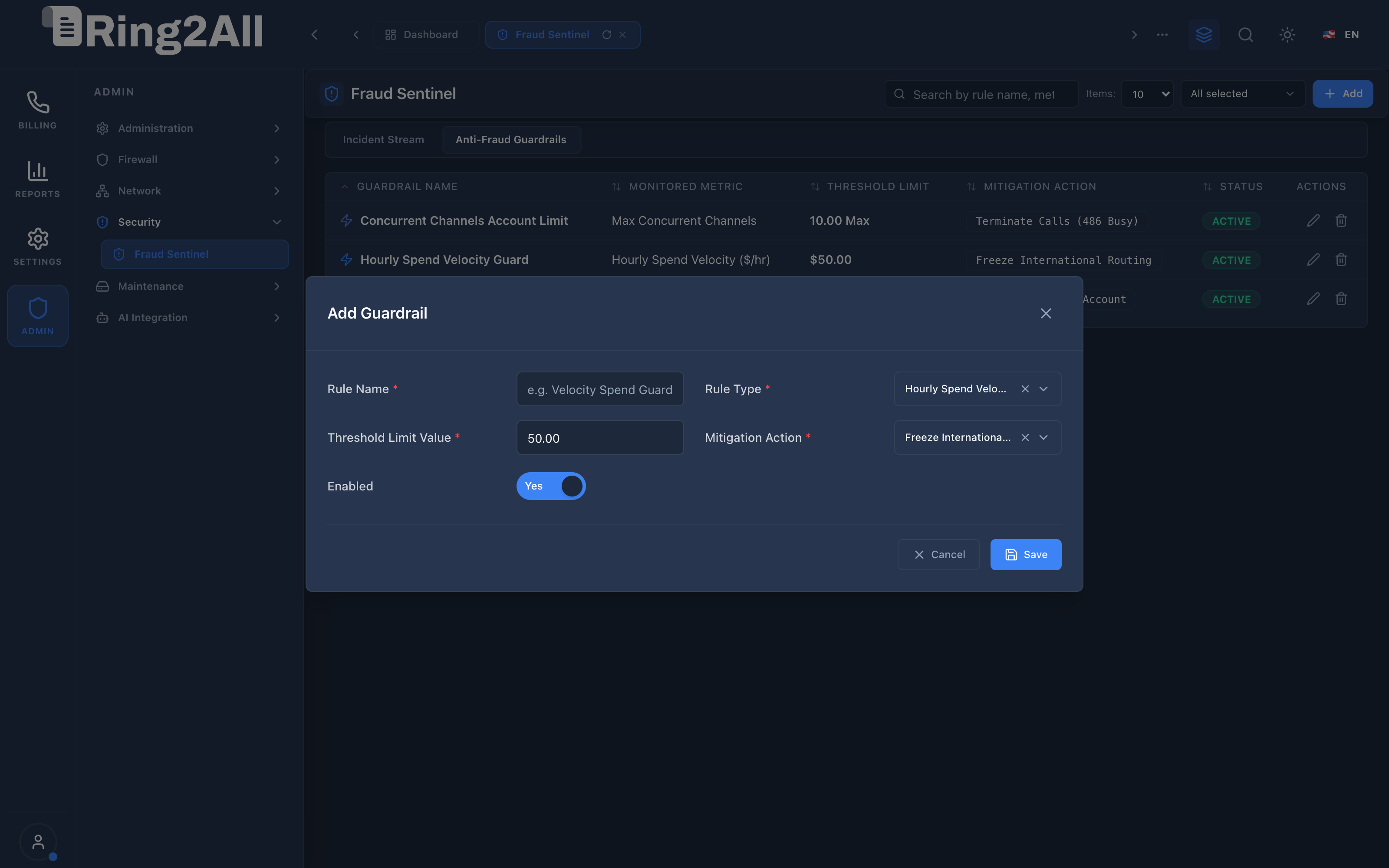
Task: Expand the Firewall menu
Action: 189,160
